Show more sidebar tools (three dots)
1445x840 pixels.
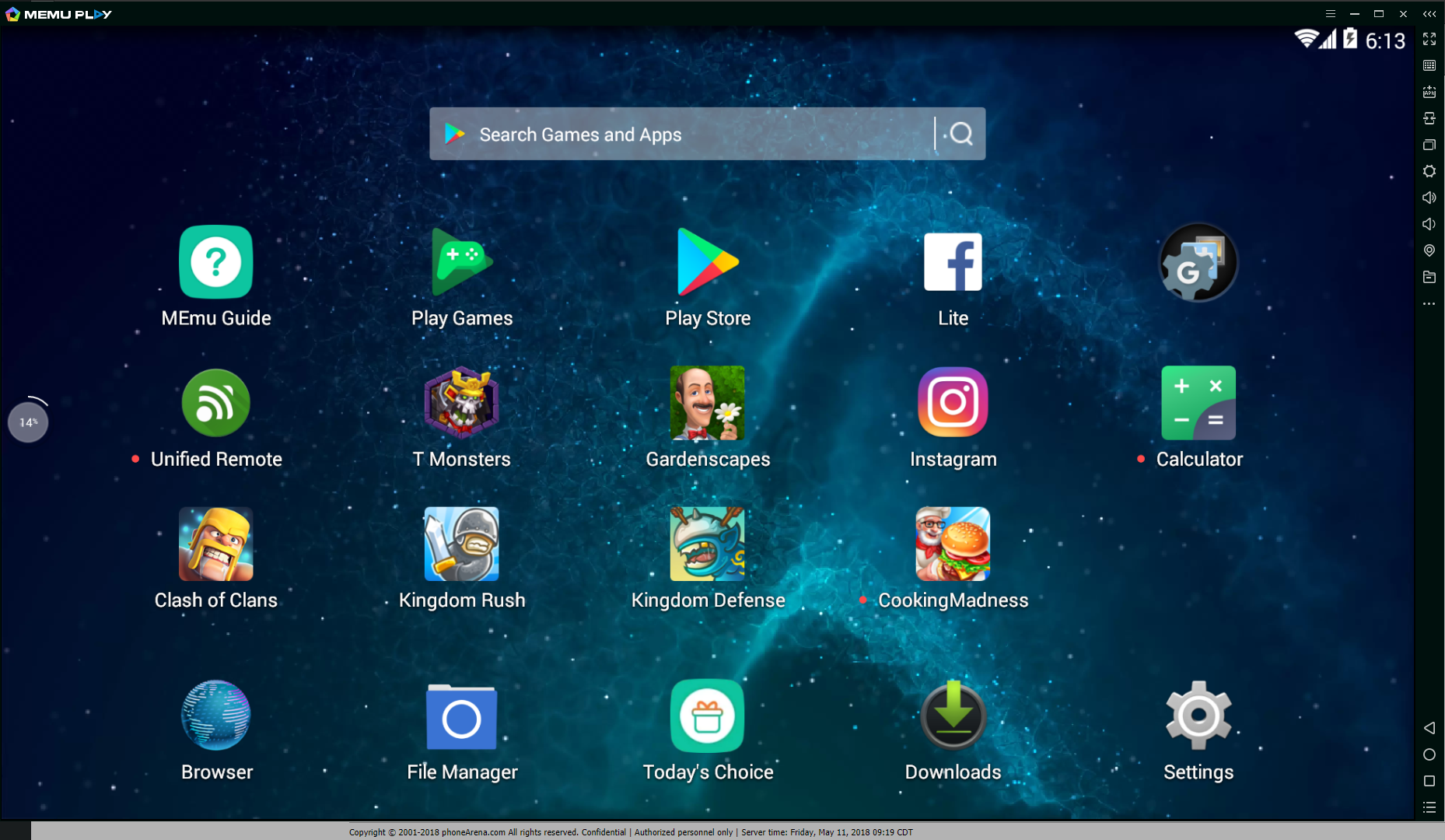point(1429,303)
